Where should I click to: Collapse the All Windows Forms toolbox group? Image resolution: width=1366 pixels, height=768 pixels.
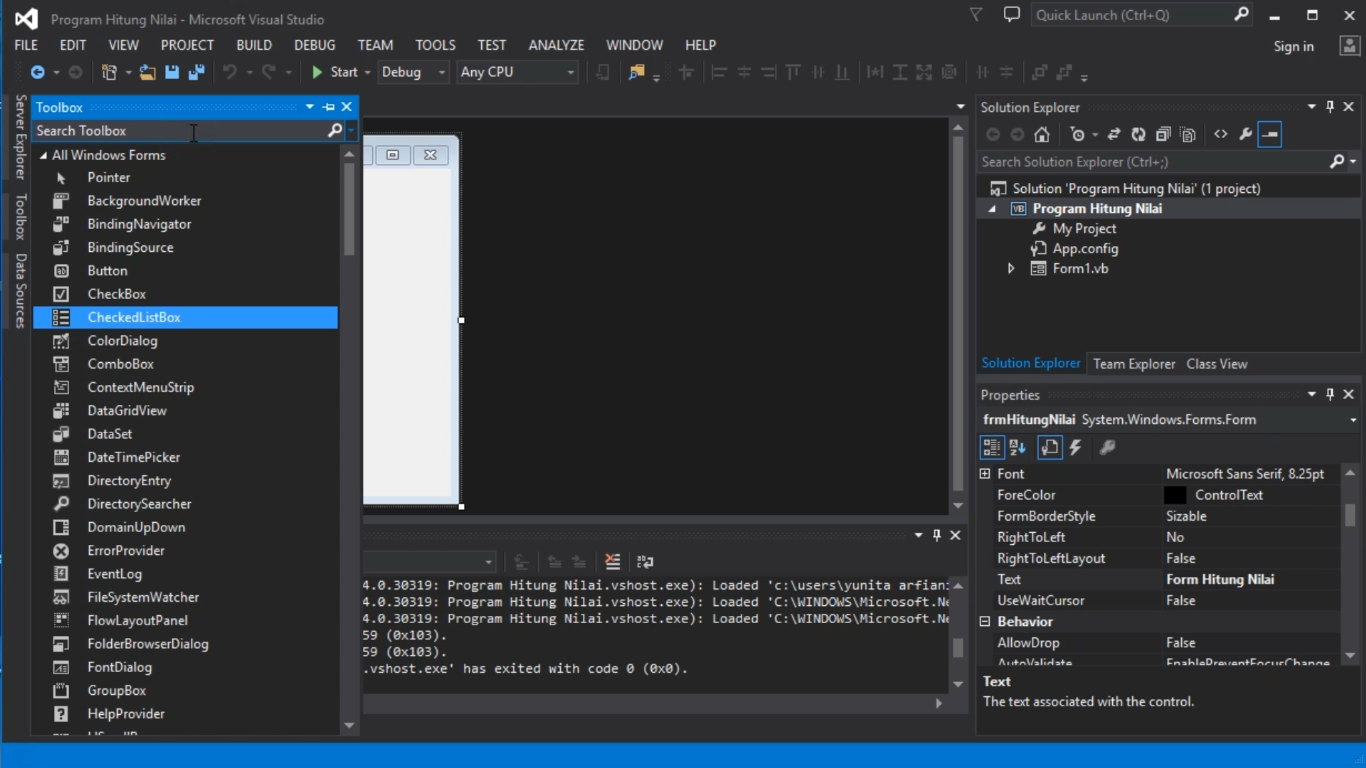43,156
